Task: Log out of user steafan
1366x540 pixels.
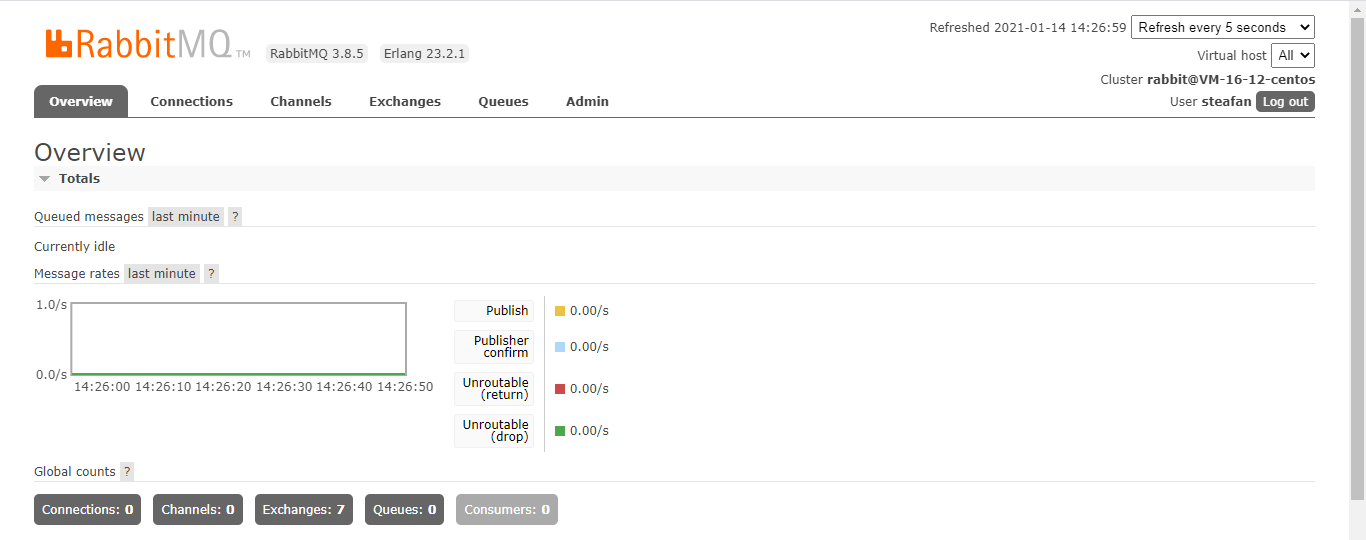Action: pyautogui.click(x=1285, y=102)
